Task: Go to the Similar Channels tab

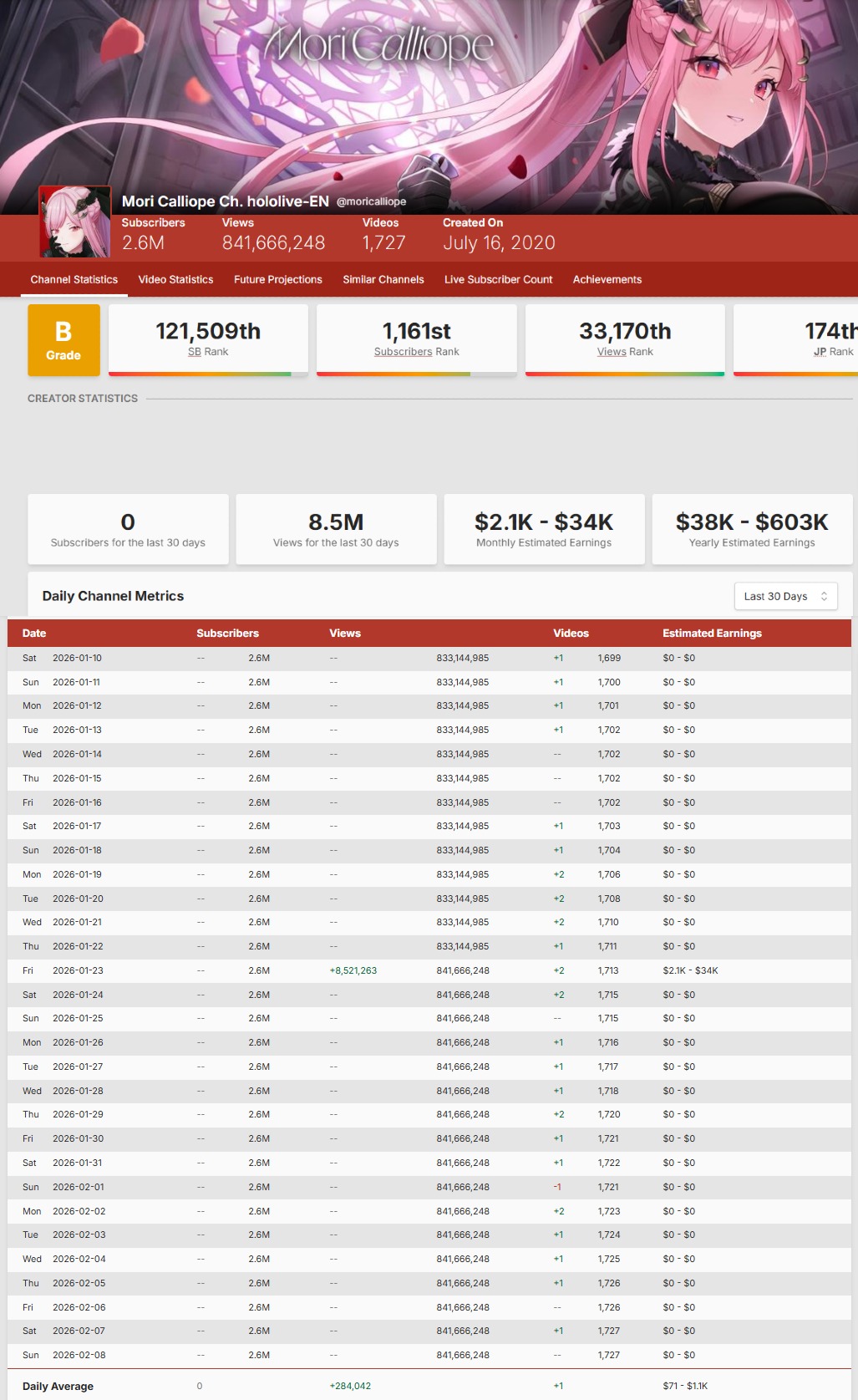Action: (383, 279)
